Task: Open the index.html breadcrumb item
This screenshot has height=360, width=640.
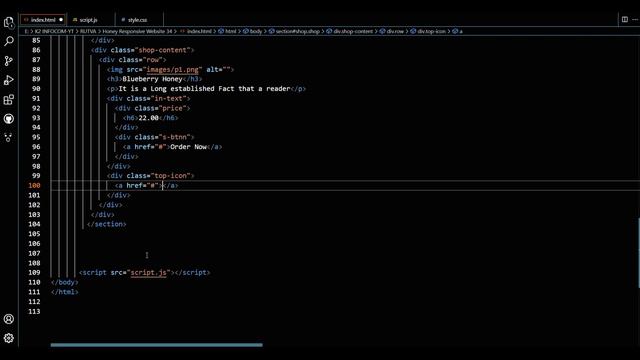Action: pos(196,31)
